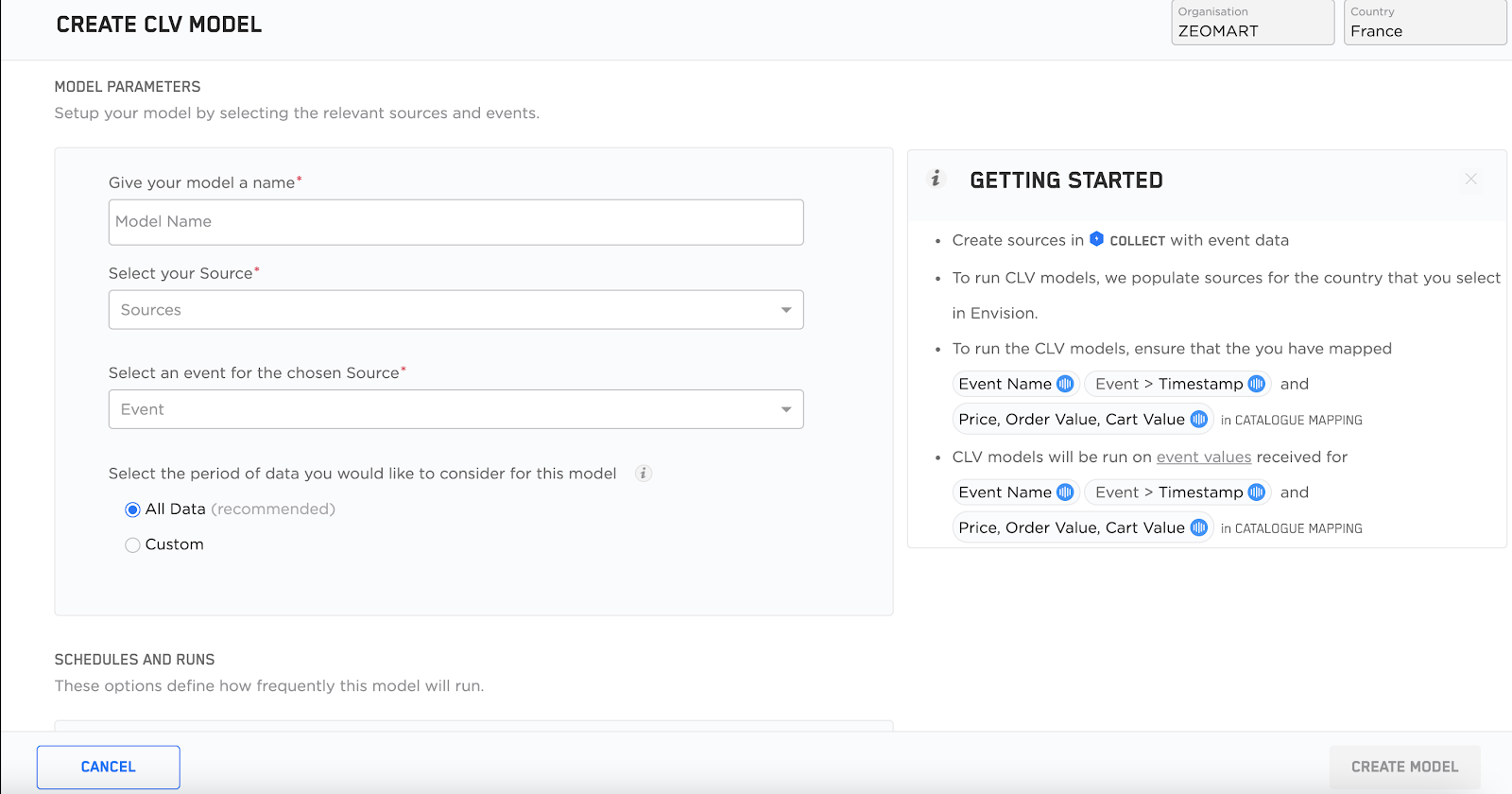Click the second Event > Timestamp chip icon
Image resolution: width=1512 pixels, height=794 pixels.
(x=1256, y=492)
